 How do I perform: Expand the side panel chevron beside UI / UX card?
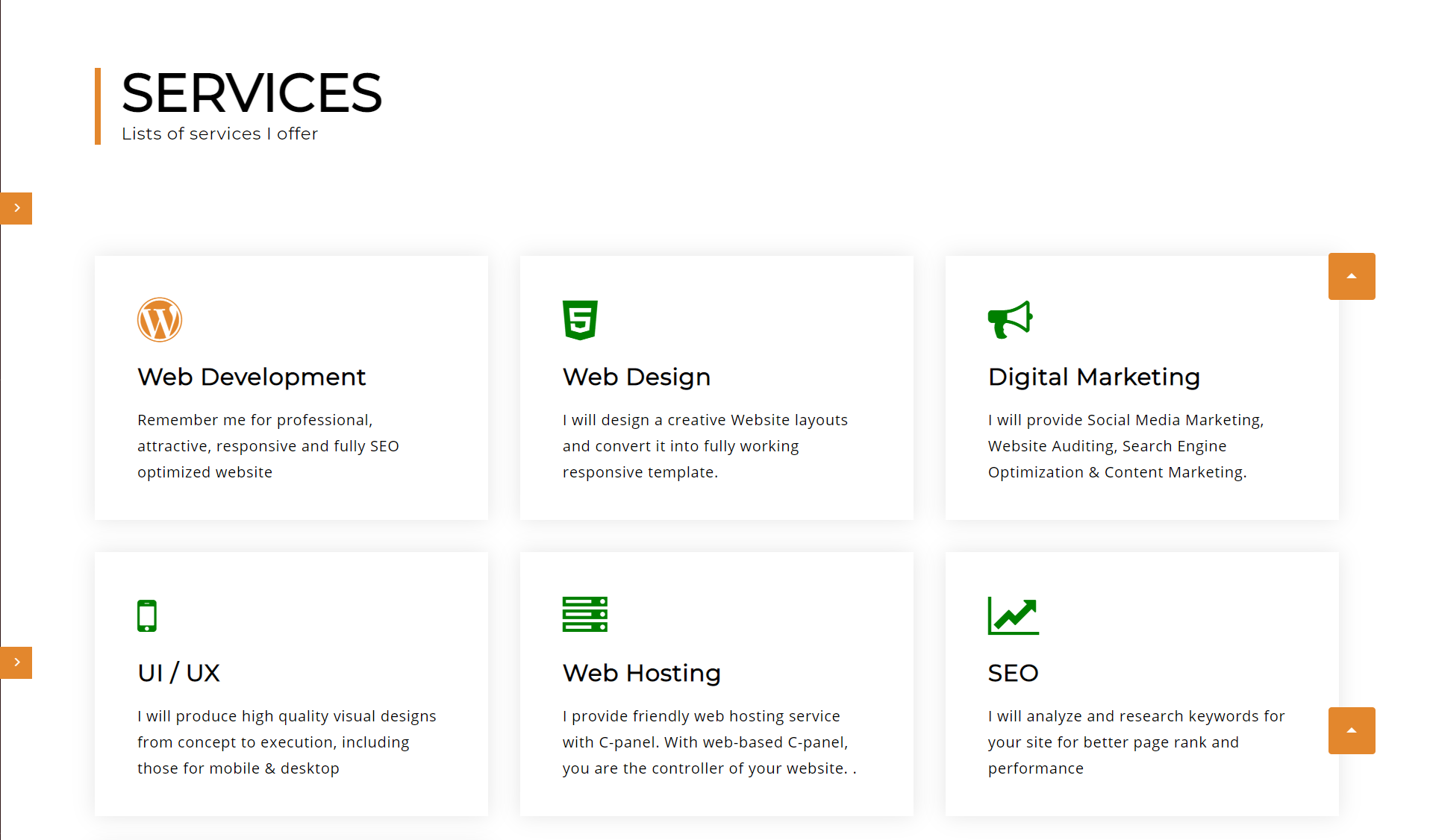tap(16, 662)
